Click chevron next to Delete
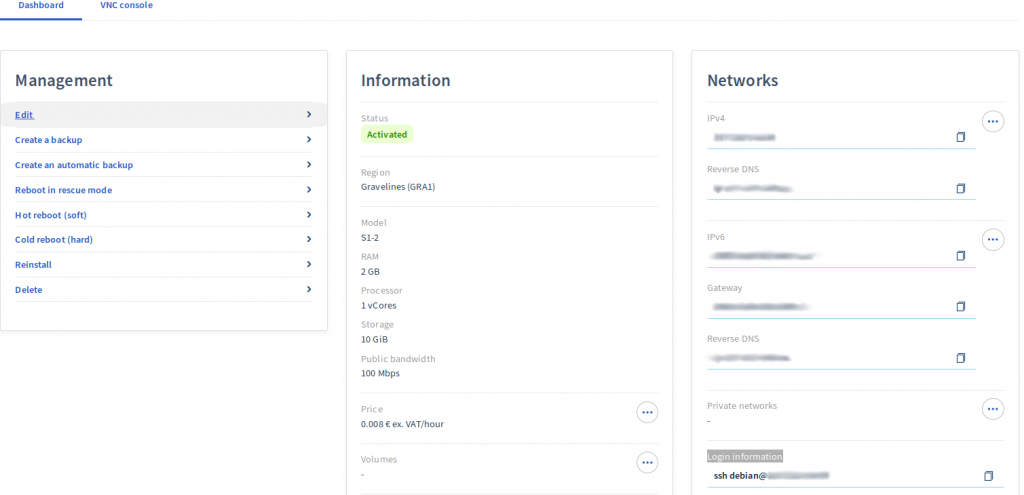The width and height of the screenshot is (1024, 495). [308, 289]
